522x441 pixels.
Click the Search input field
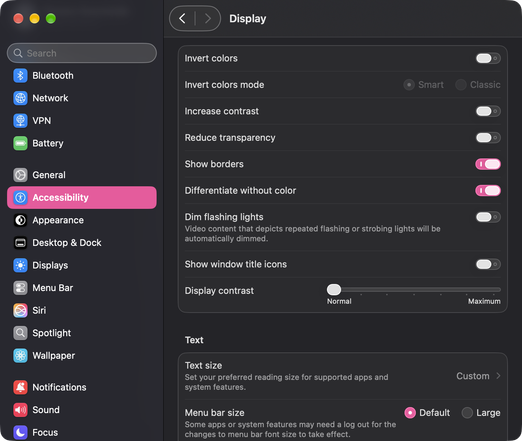click(82, 53)
